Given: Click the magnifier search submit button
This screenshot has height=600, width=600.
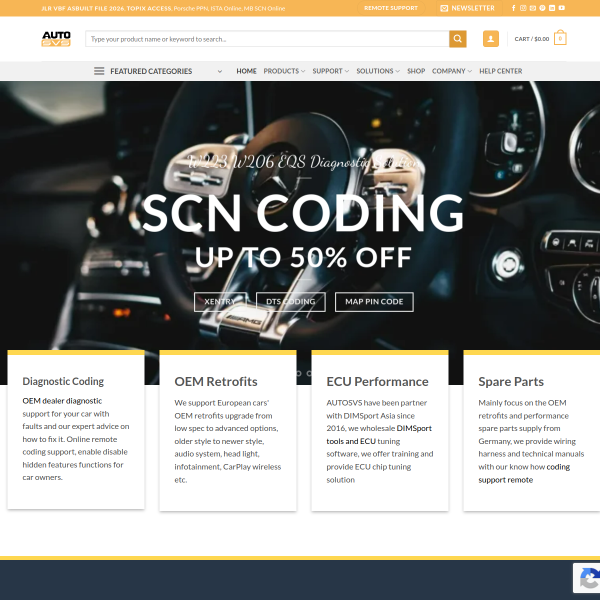Looking at the screenshot, I should pyautogui.click(x=458, y=39).
